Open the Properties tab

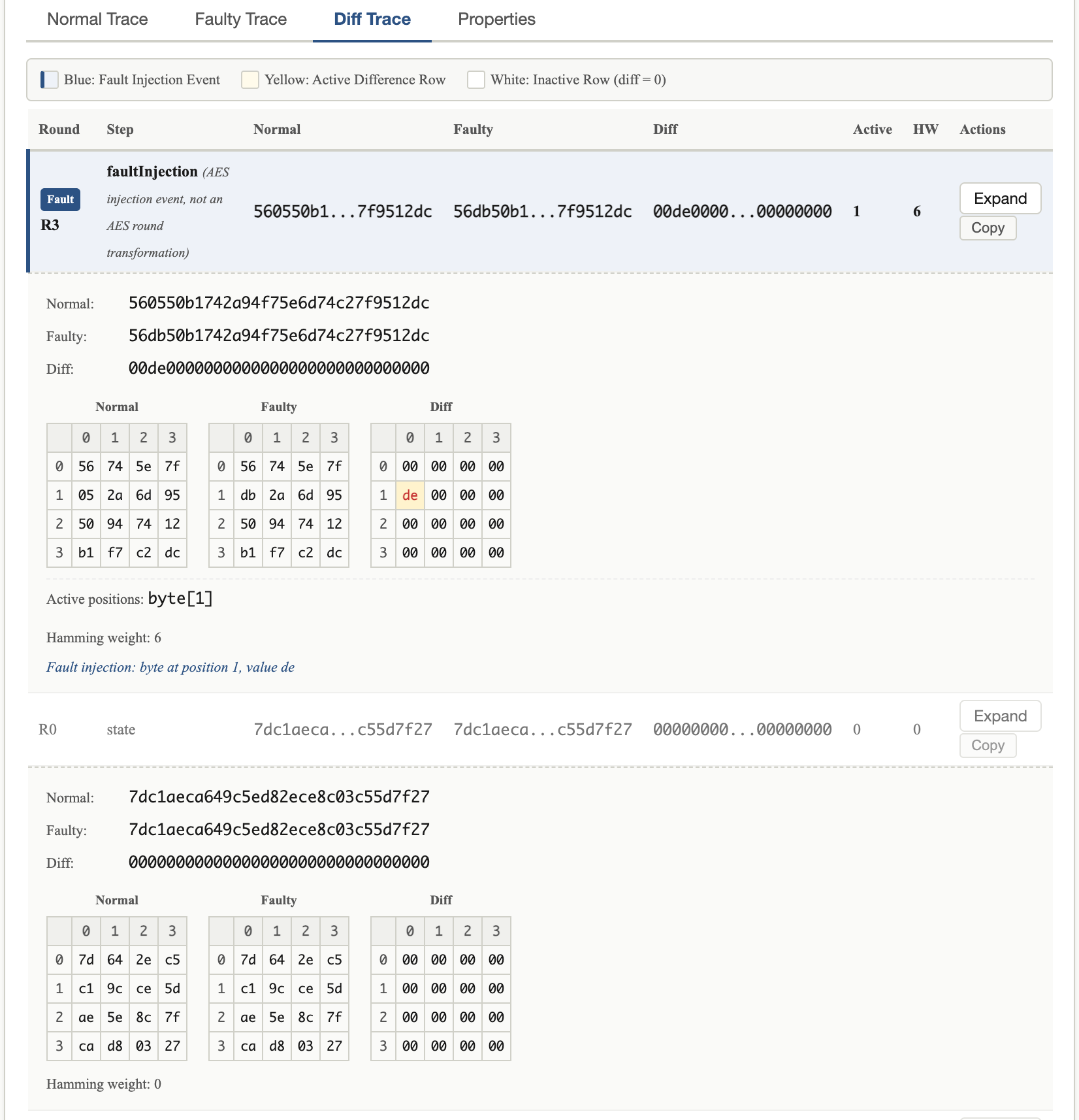(496, 20)
